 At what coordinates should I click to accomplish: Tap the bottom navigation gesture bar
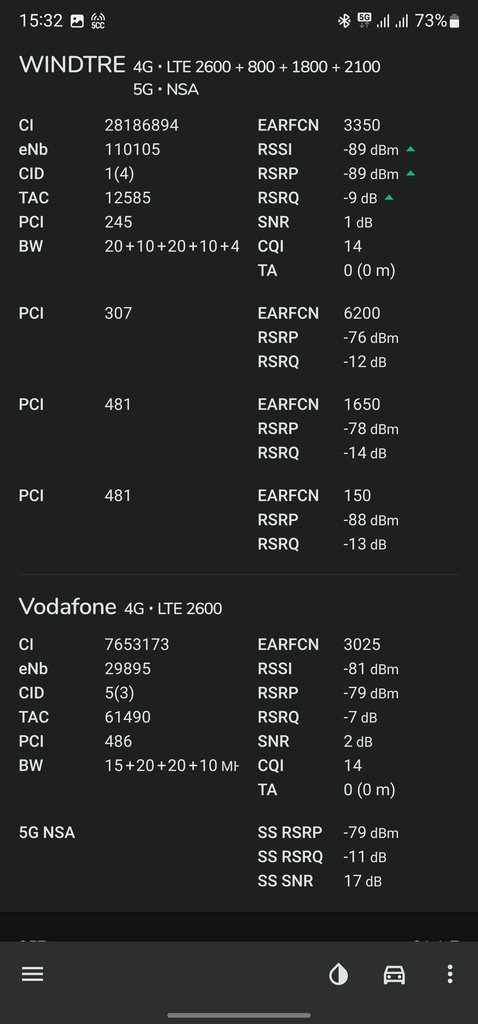coord(239,1016)
